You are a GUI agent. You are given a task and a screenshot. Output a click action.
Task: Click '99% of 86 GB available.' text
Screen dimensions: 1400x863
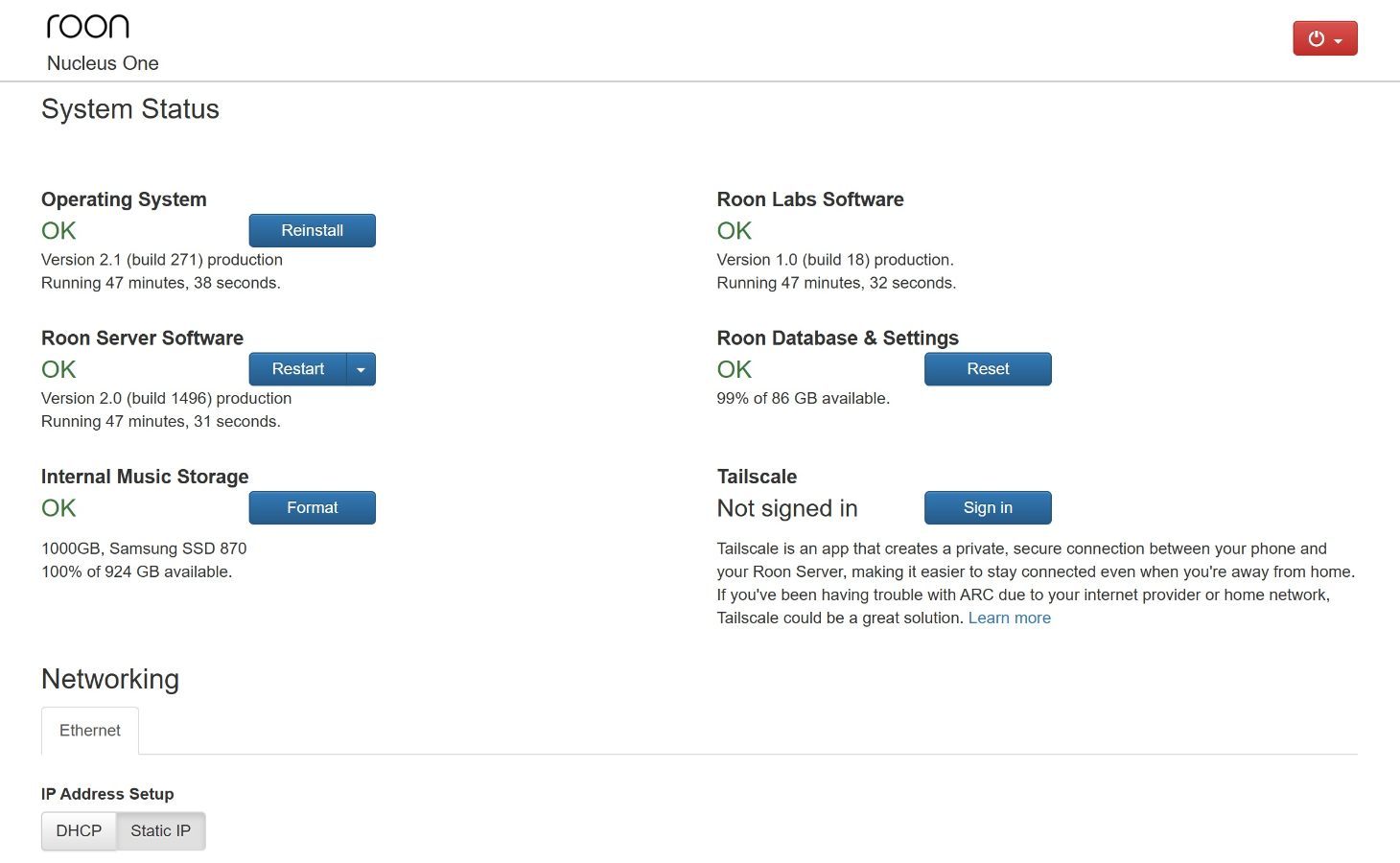(x=804, y=398)
